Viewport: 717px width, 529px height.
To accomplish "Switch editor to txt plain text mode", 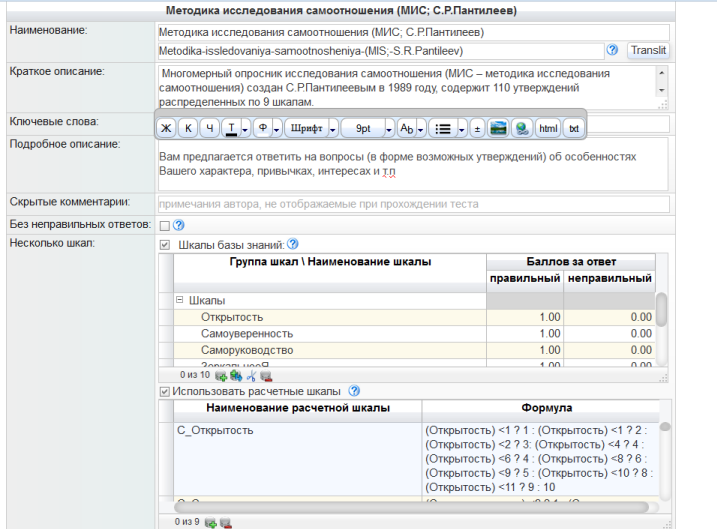I will (574, 128).
